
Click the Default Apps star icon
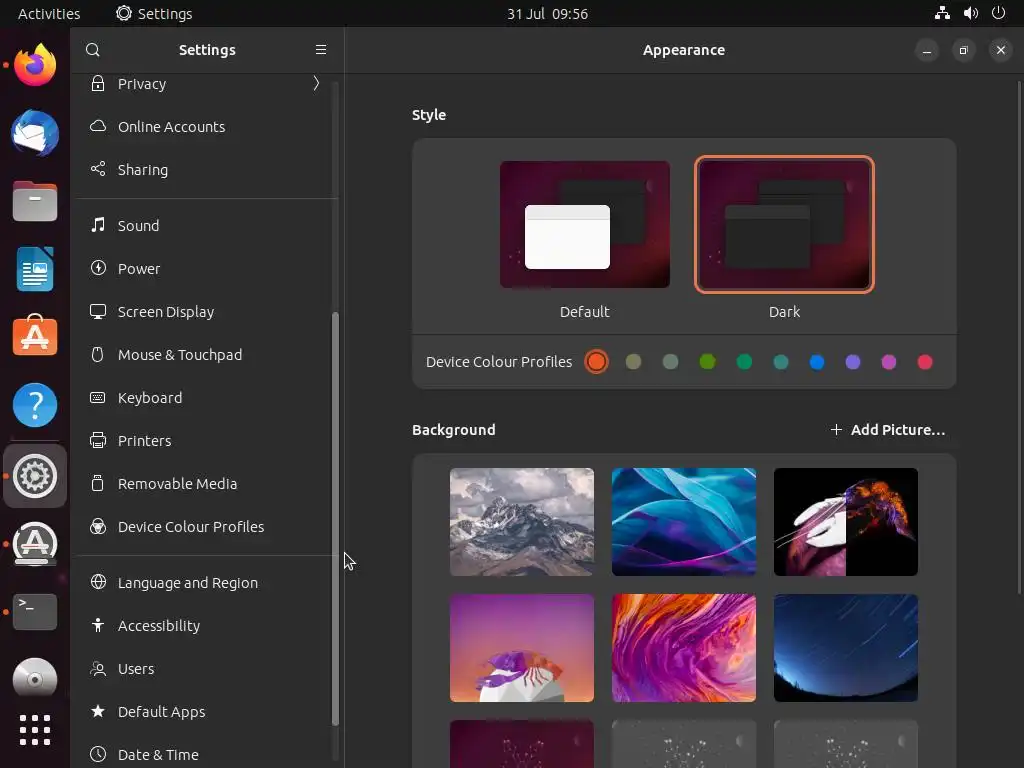[98, 711]
